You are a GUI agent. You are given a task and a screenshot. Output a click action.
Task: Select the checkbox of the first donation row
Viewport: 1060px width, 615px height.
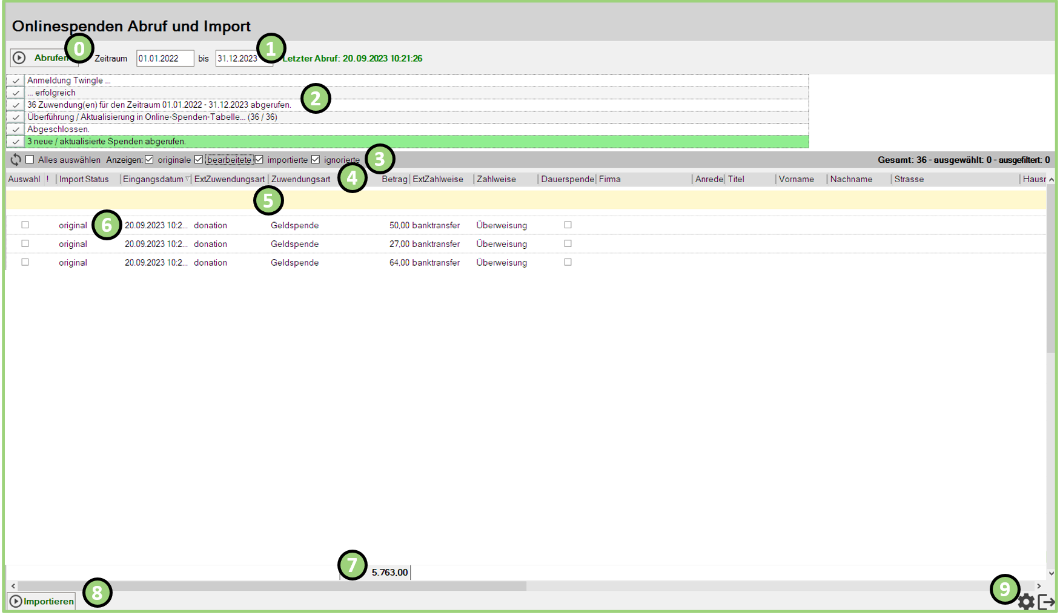(x=26, y=225)
